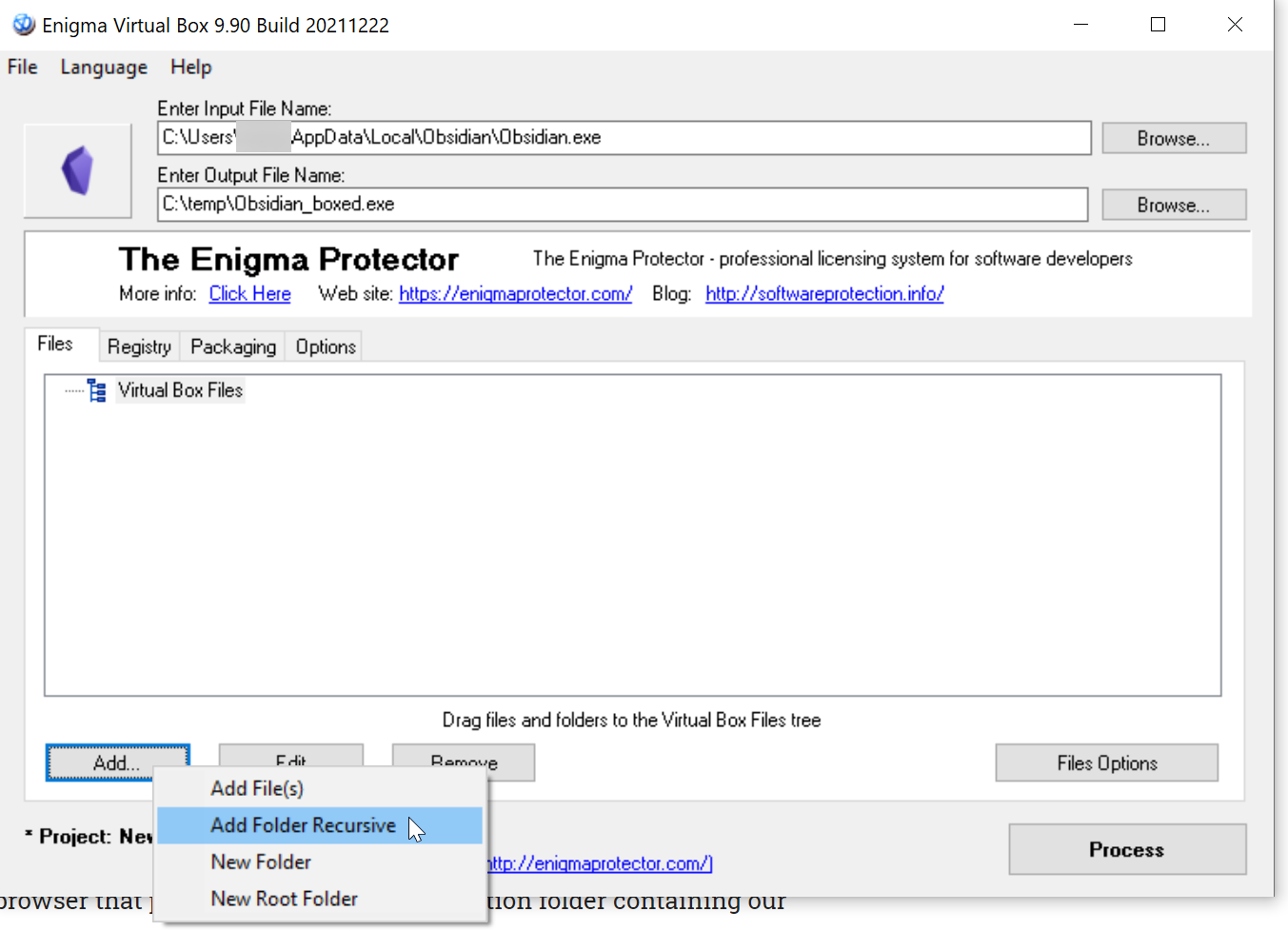This screenshot has height=931, width=1288.
Task: Open the enigmaprotector.com web site link
Action: pos(515,294)
